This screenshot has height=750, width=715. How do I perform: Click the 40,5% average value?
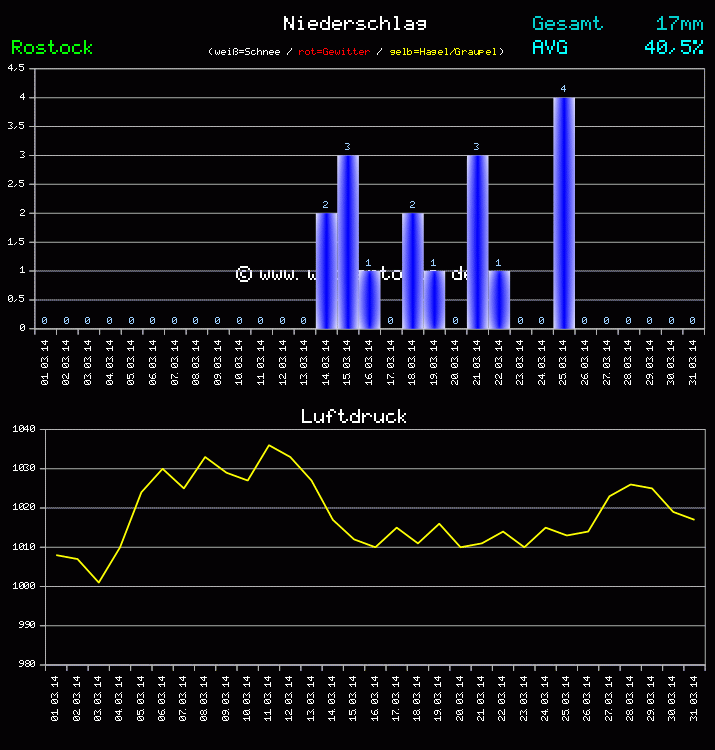673,46
